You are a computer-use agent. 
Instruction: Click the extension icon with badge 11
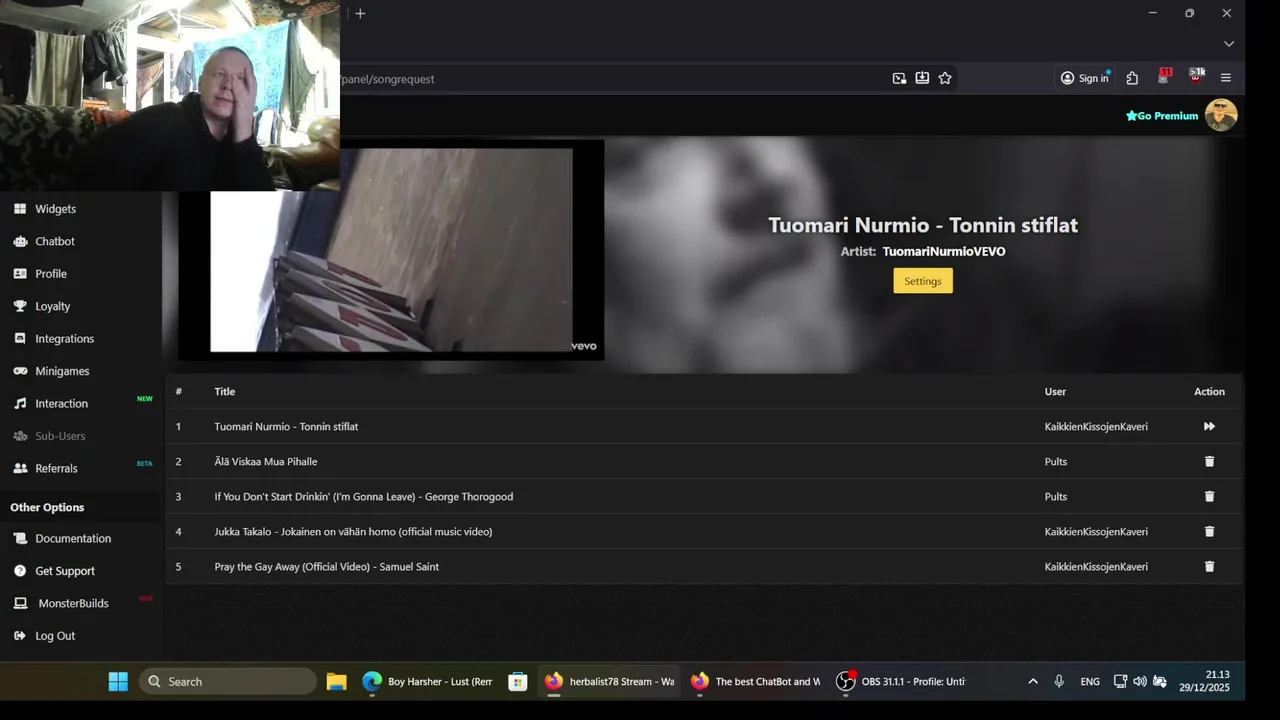(x=1164, y=76)
